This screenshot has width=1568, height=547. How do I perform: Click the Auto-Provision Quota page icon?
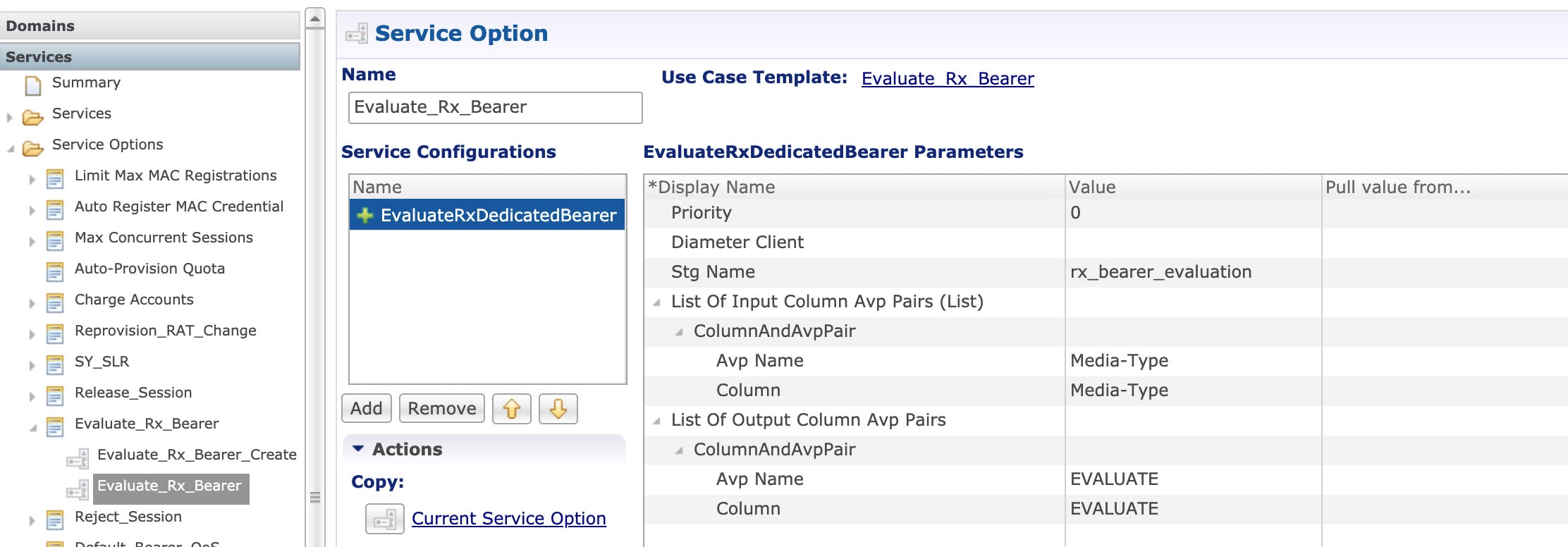pyautogui.click(x=55, y=271)
